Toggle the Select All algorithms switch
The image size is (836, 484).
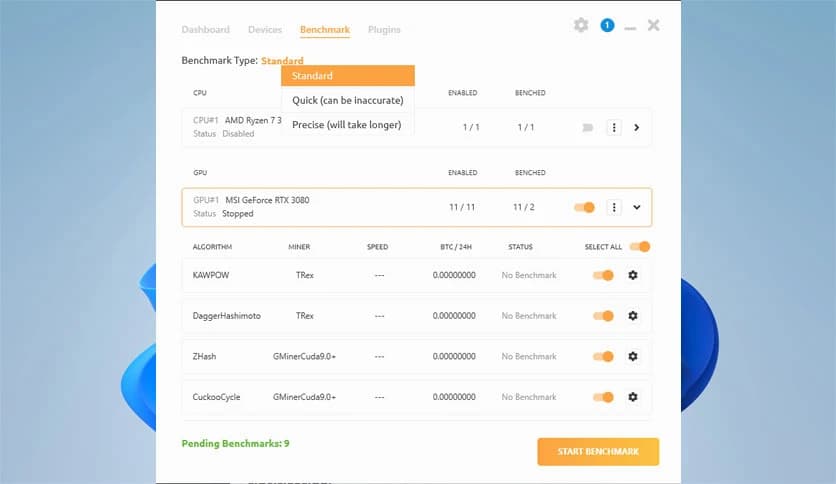tap(640, 247)
